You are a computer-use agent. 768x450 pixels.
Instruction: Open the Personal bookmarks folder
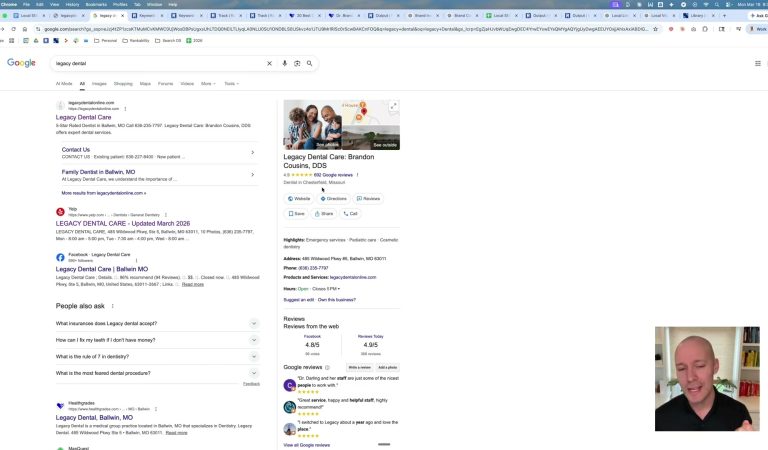coord(105,41)
